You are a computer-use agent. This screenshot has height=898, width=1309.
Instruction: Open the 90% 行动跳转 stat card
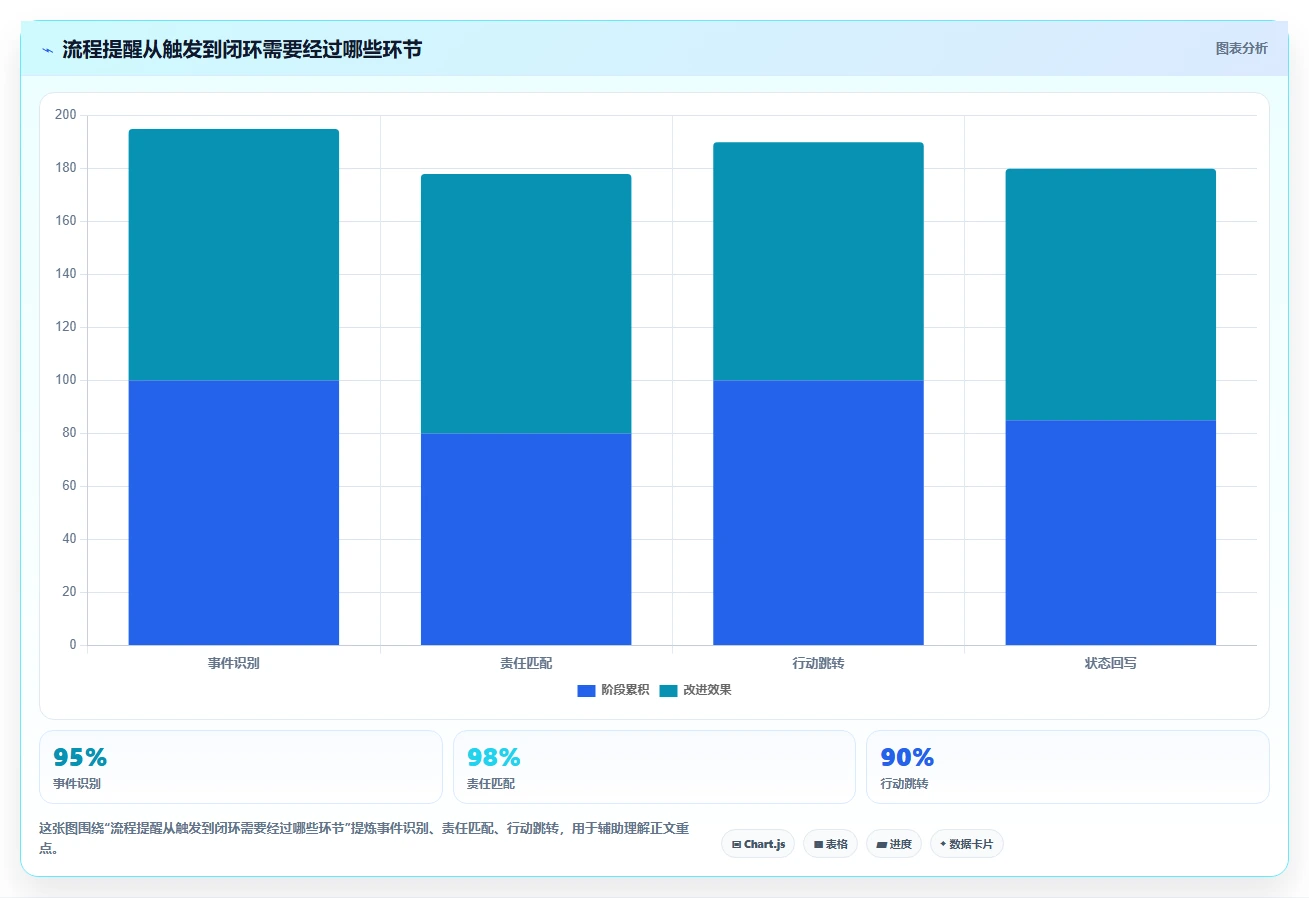1068,767
